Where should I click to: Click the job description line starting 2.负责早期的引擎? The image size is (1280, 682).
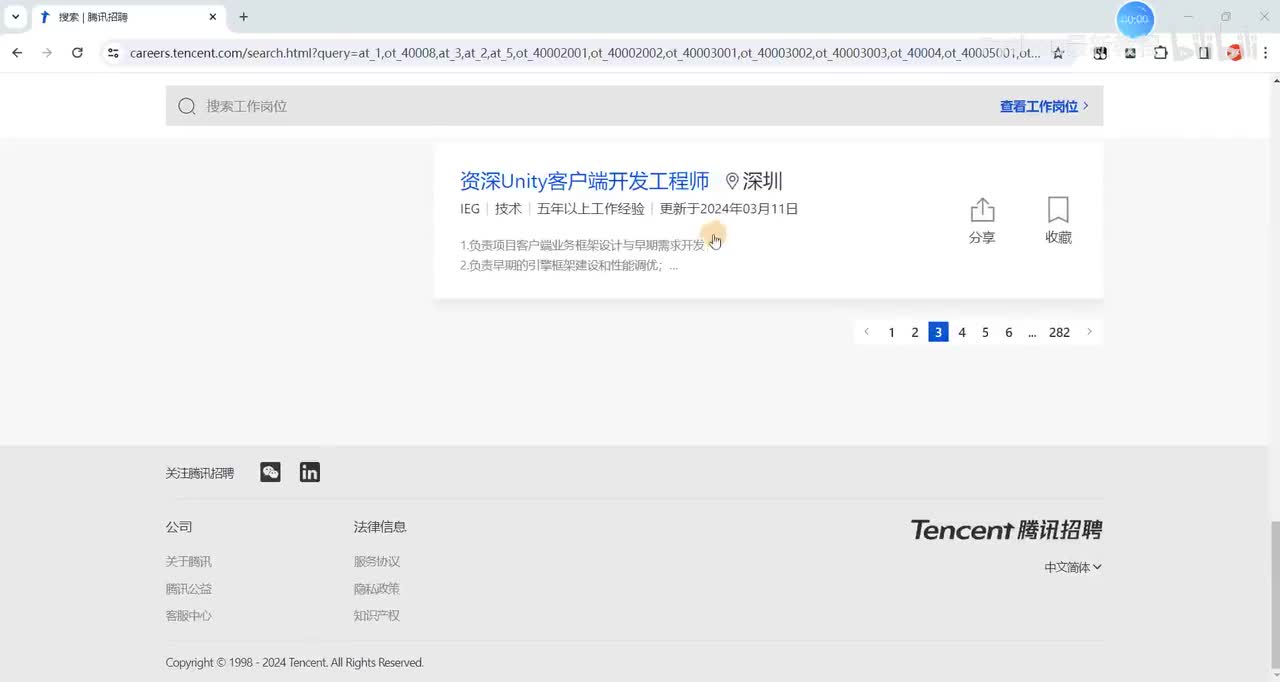[x=569, y=266]
